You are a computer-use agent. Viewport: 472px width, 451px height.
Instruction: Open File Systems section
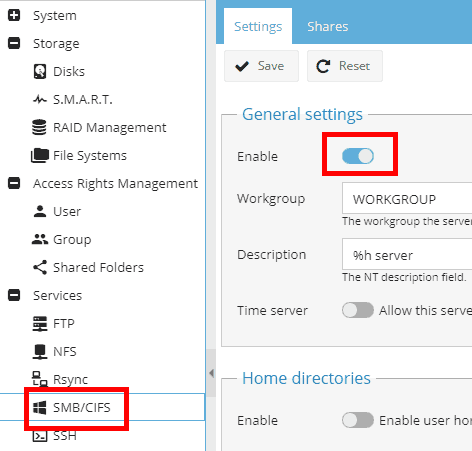point(79,156)
